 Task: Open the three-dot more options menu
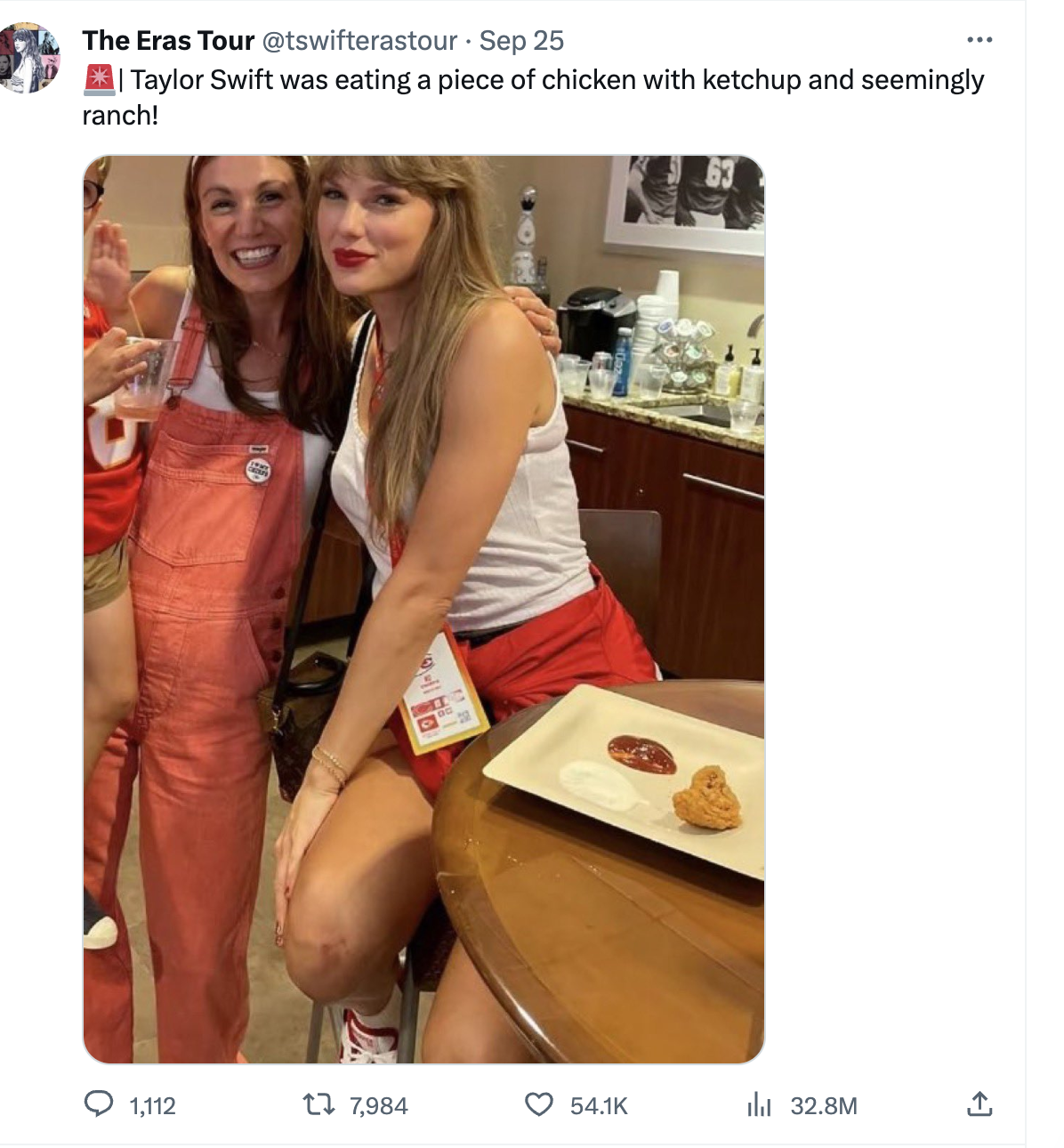coord(979,40)
